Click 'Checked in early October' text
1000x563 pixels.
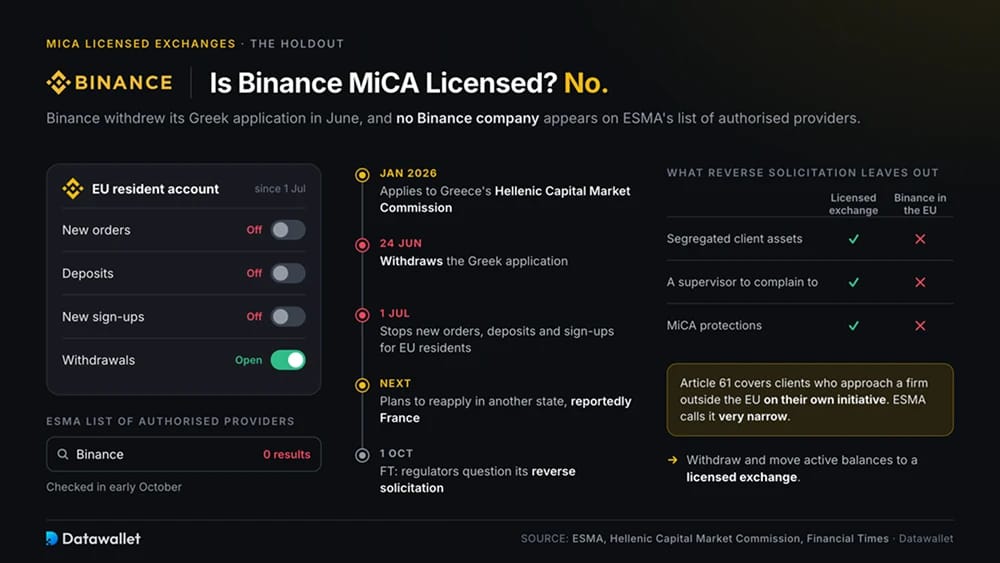114,486
